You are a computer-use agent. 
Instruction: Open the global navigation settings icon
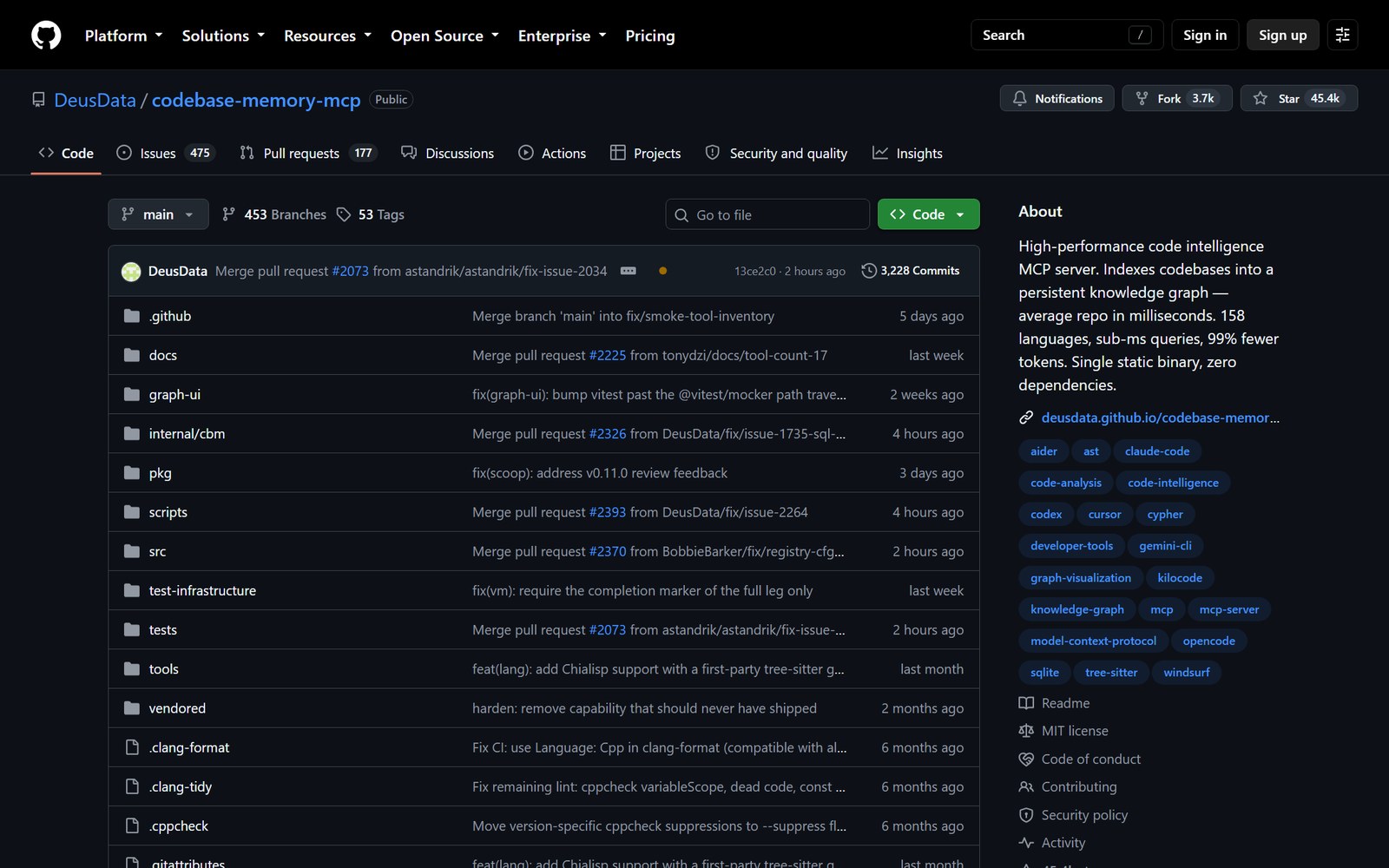pyautogui.click(x=1342, y=35)
